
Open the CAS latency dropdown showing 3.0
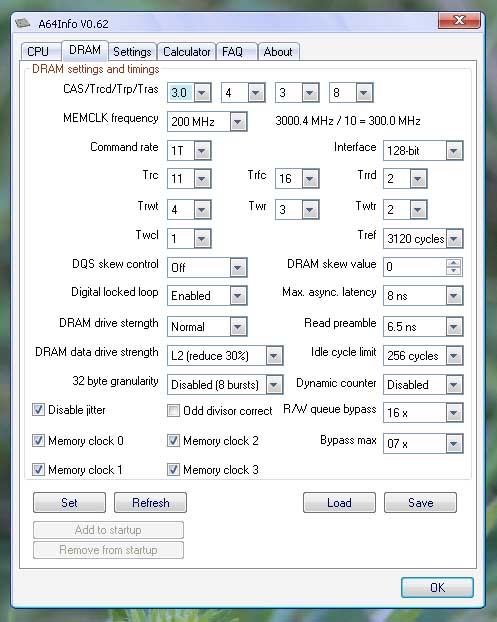point(202,93)
